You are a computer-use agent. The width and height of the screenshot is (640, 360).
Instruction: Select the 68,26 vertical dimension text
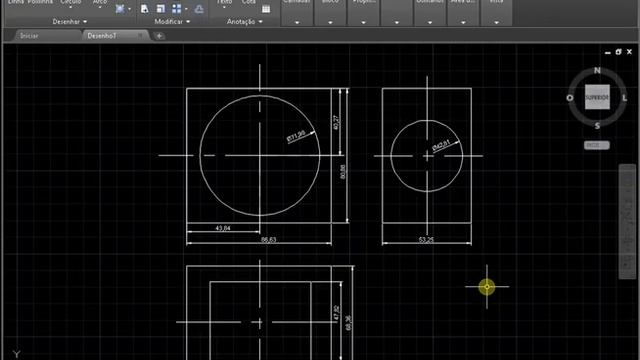tap(348, 322)
